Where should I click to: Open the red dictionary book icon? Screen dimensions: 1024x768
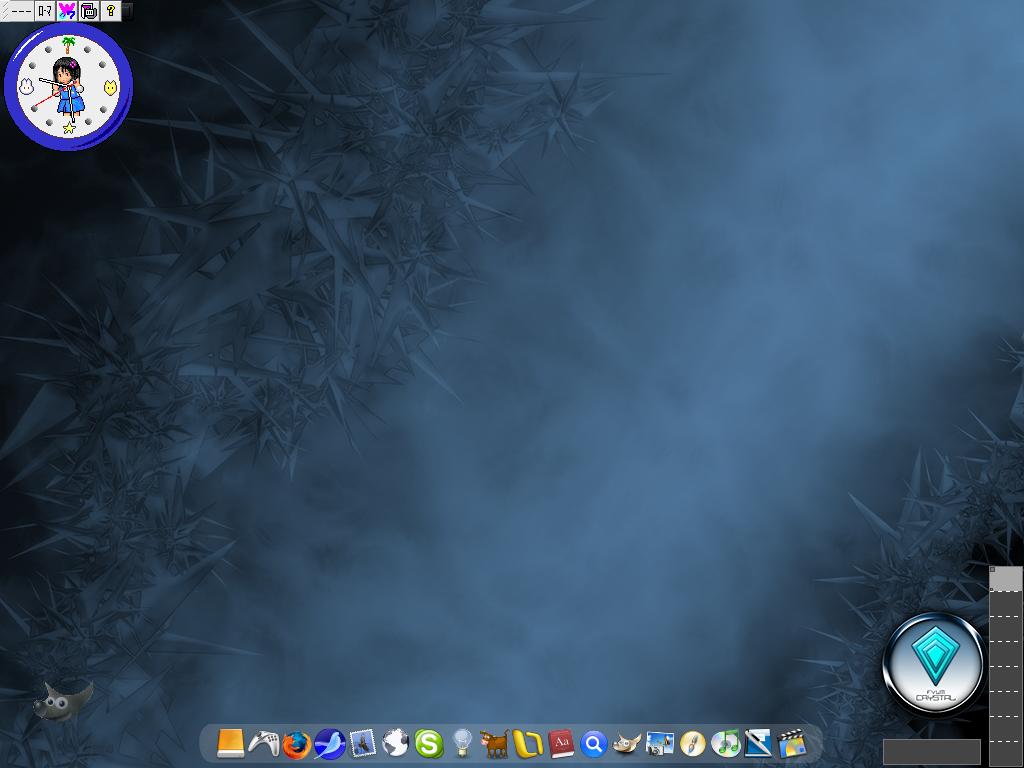pos(561,744)
